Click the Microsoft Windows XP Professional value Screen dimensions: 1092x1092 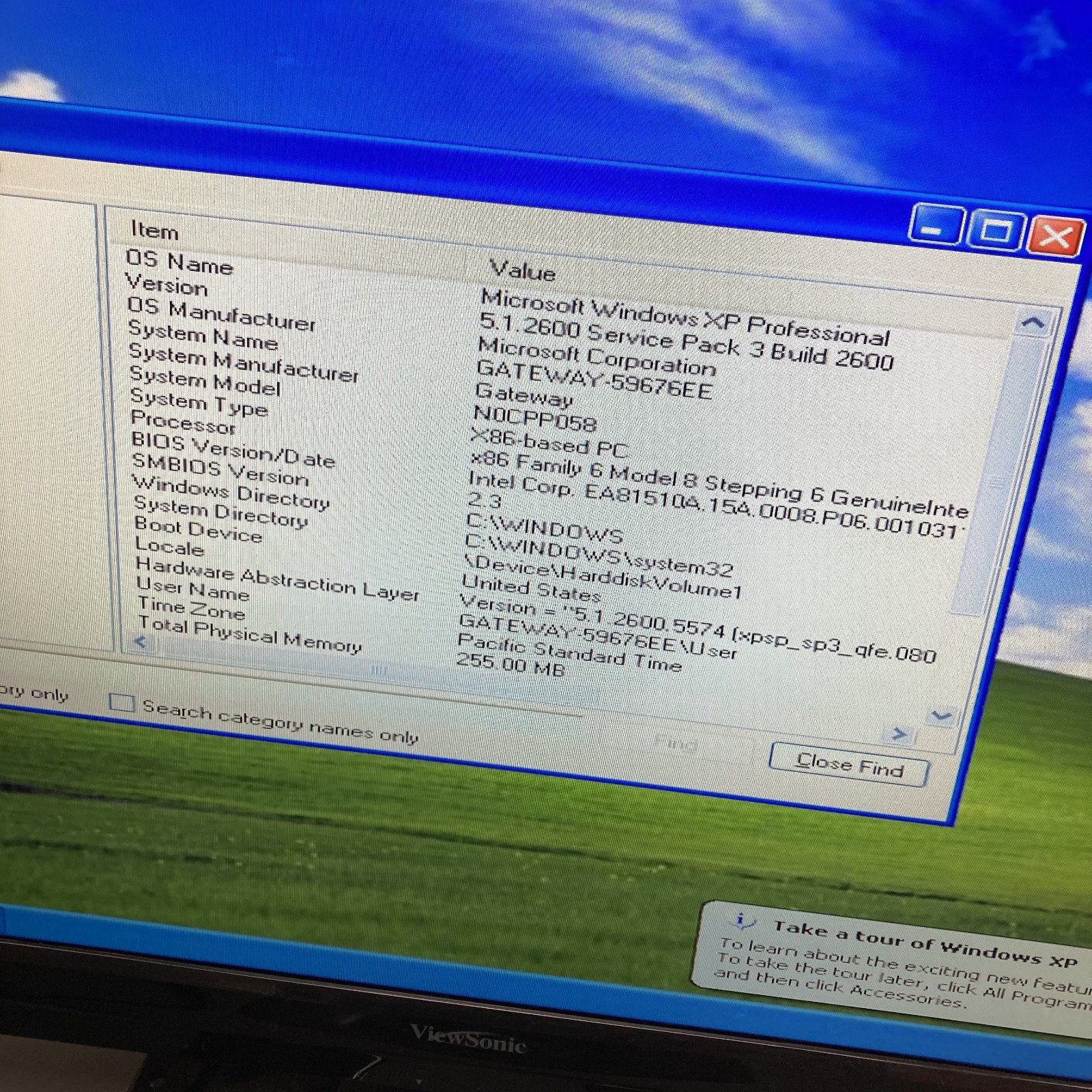point(685,317)
